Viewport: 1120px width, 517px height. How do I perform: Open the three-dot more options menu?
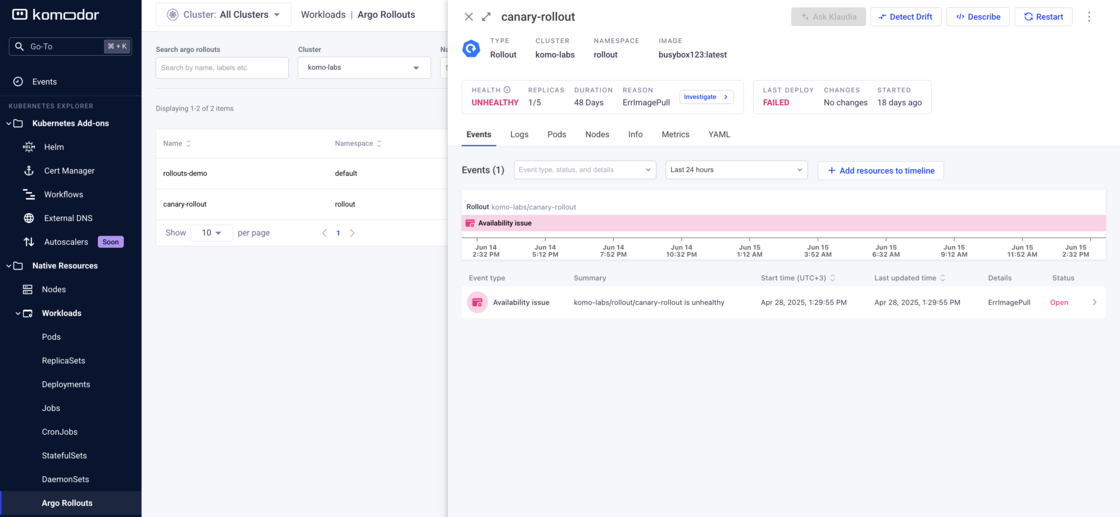[x=1089, y=17]
